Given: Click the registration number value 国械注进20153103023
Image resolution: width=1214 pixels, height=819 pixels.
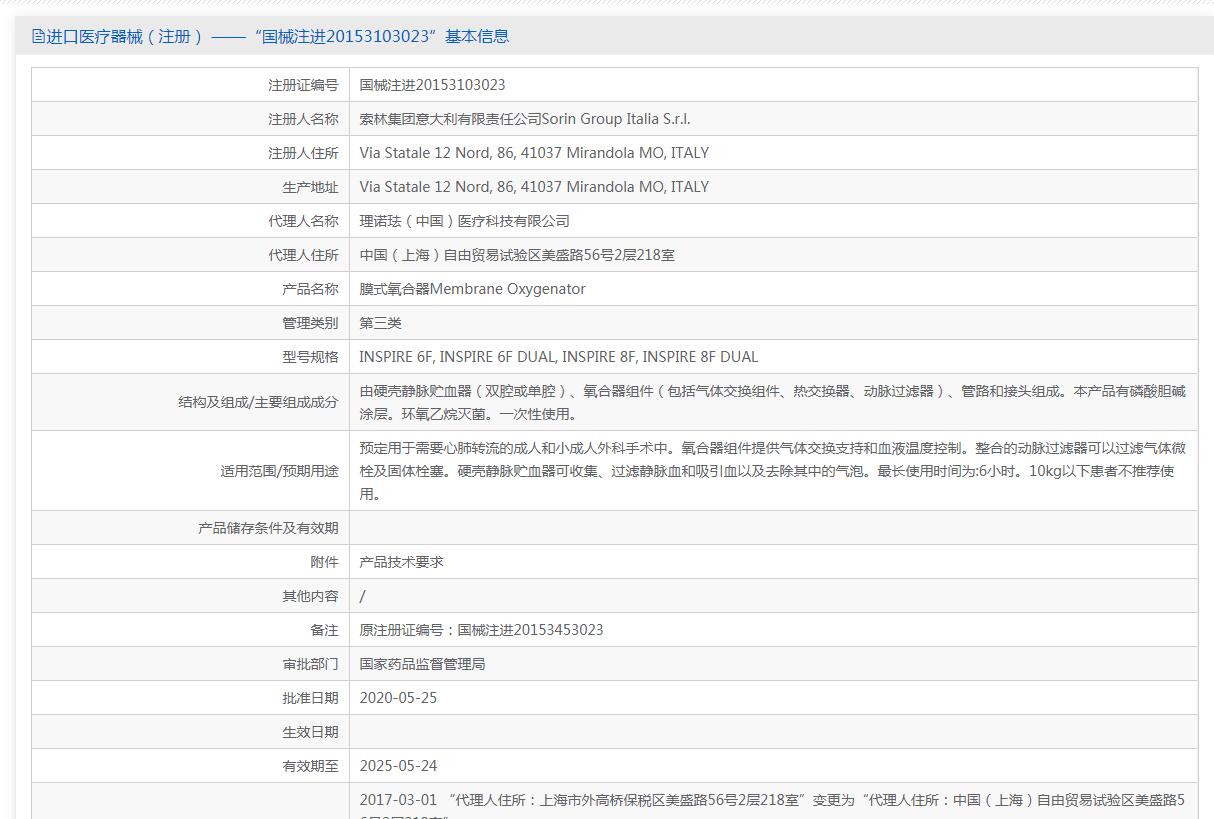Looking at the screenshot, I should pyautogui.click(x=432, y=85).
